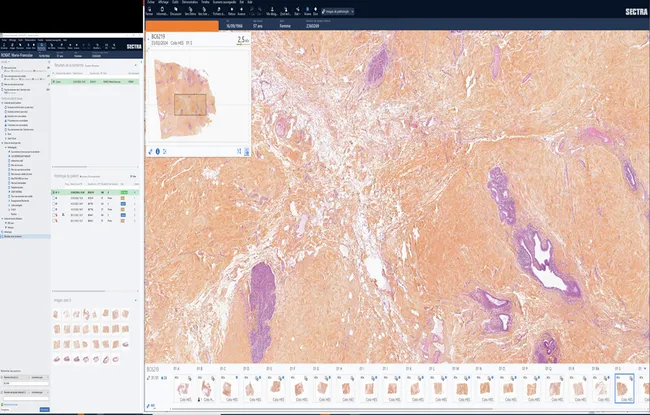Click the Fichiers toolbar icon

click(x=219, y=11)
